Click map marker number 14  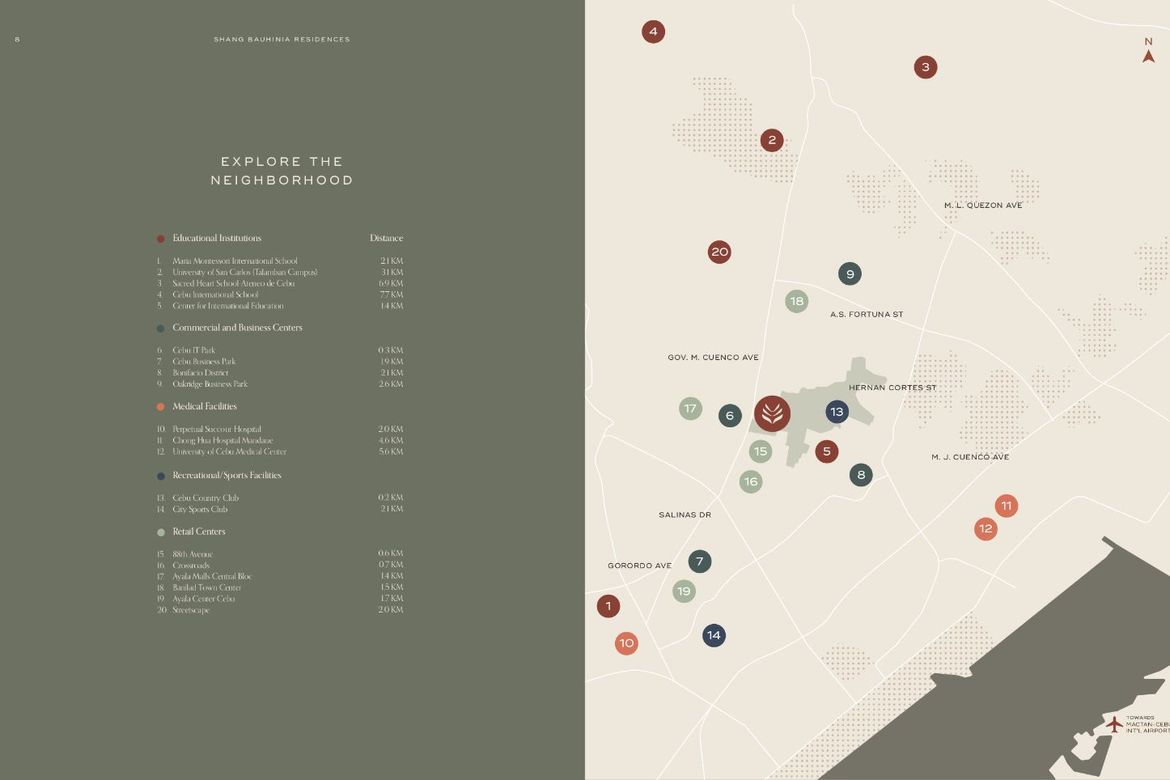[713, 635]
